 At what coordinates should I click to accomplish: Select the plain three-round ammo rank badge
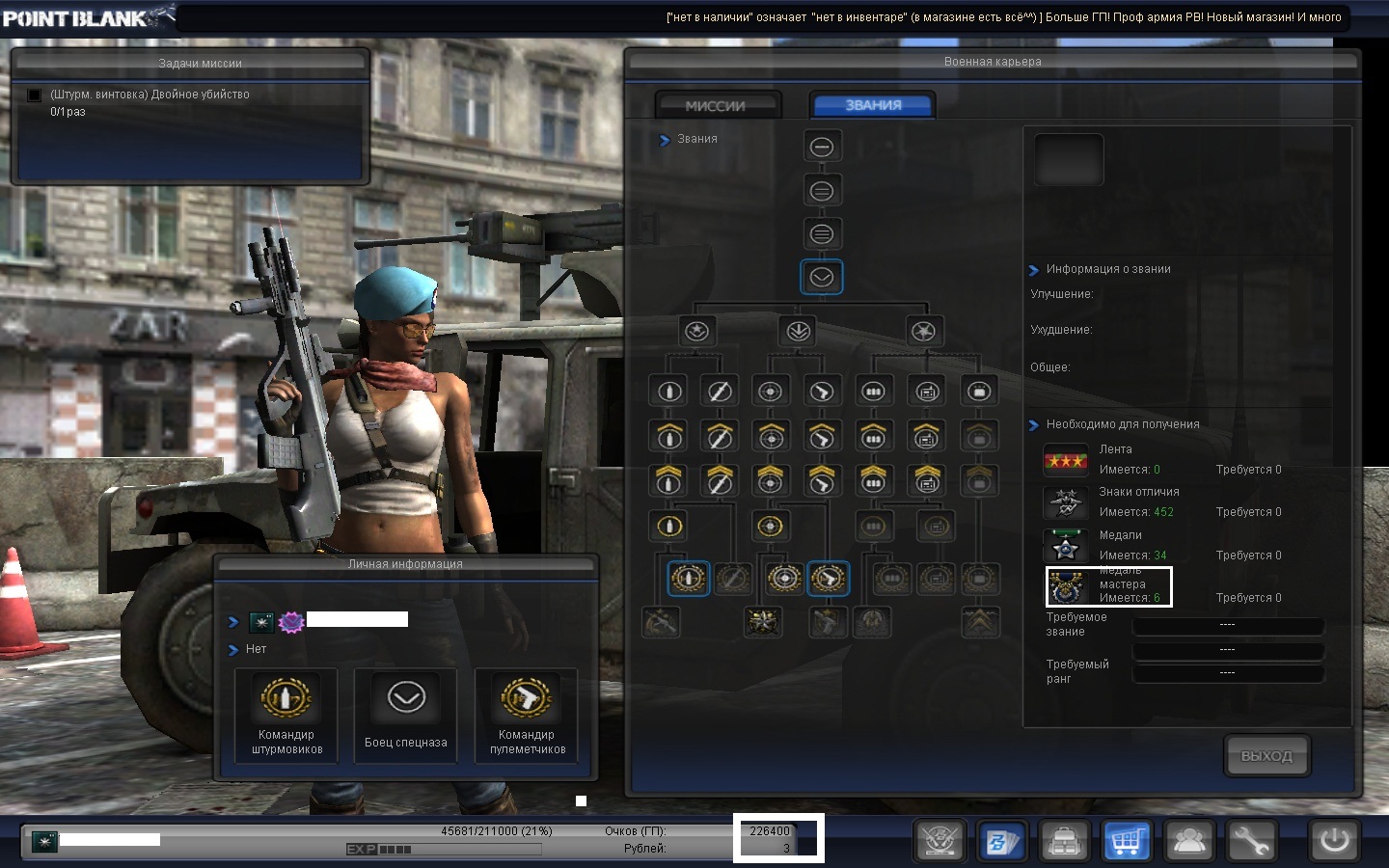873,392
